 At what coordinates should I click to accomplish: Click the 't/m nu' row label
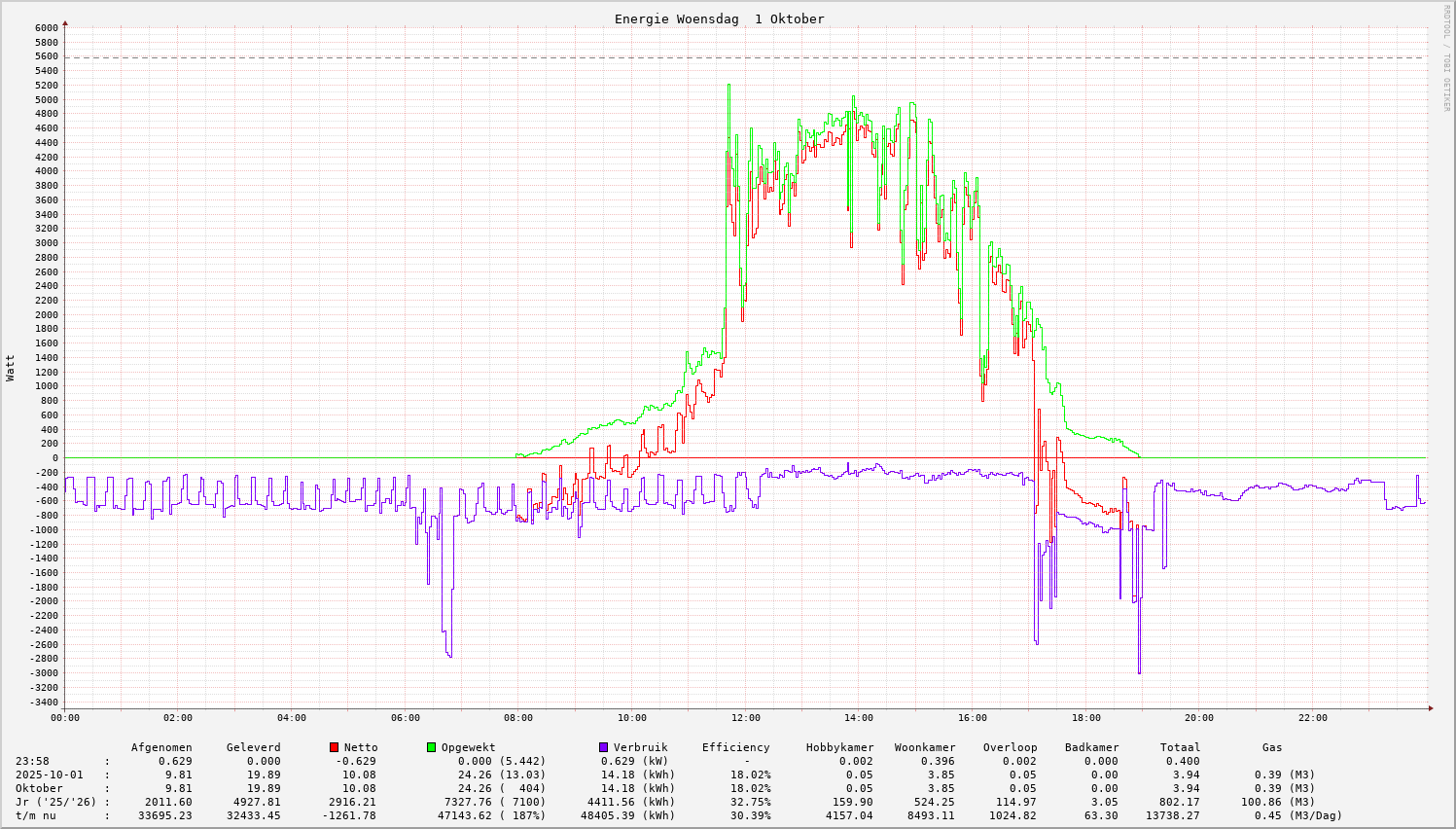36,815
